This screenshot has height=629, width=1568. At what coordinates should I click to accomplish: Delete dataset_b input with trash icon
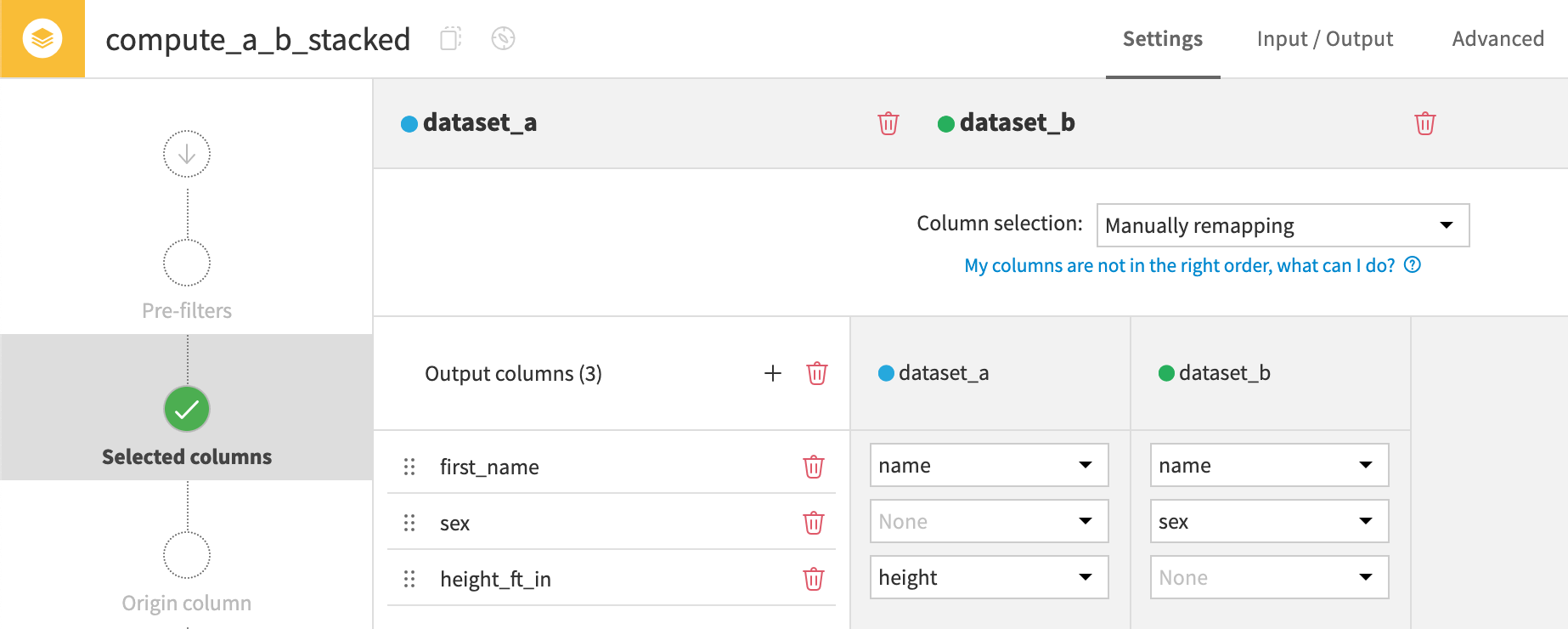pos(1425,123)
